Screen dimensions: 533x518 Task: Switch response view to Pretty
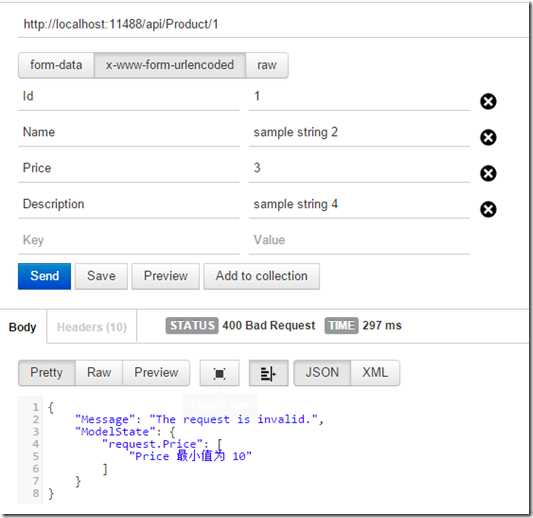[x=47, y=373]
